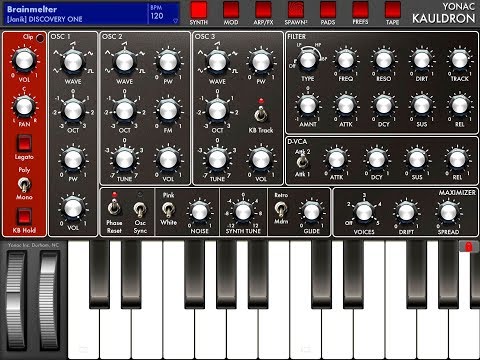Click the filter TYPE selector knob
This screenshot has width=480, height=360.
(x=307, y=60)
